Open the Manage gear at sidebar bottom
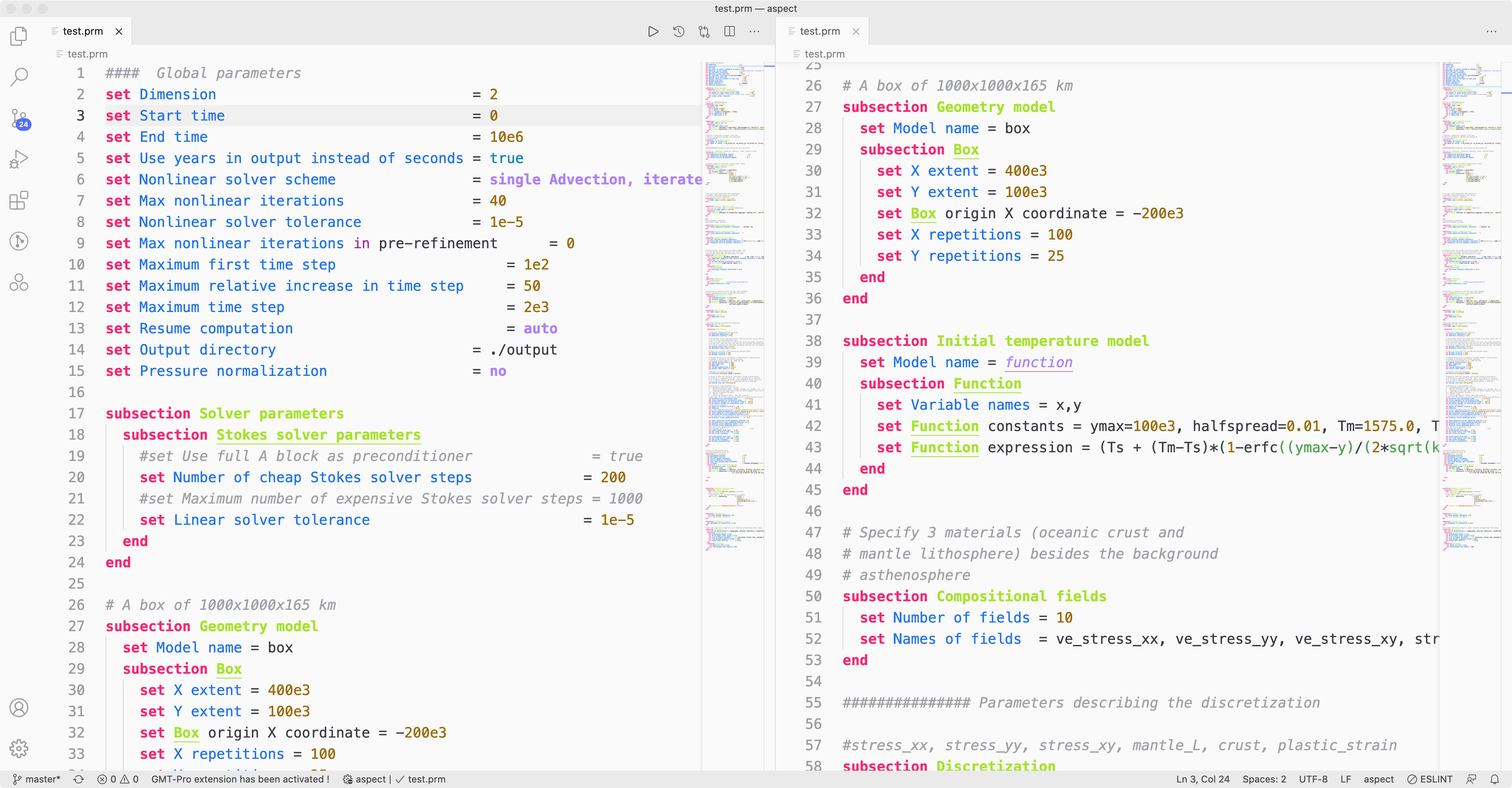Viewport: 1512px width, 788px height. (x=19, y=749)
